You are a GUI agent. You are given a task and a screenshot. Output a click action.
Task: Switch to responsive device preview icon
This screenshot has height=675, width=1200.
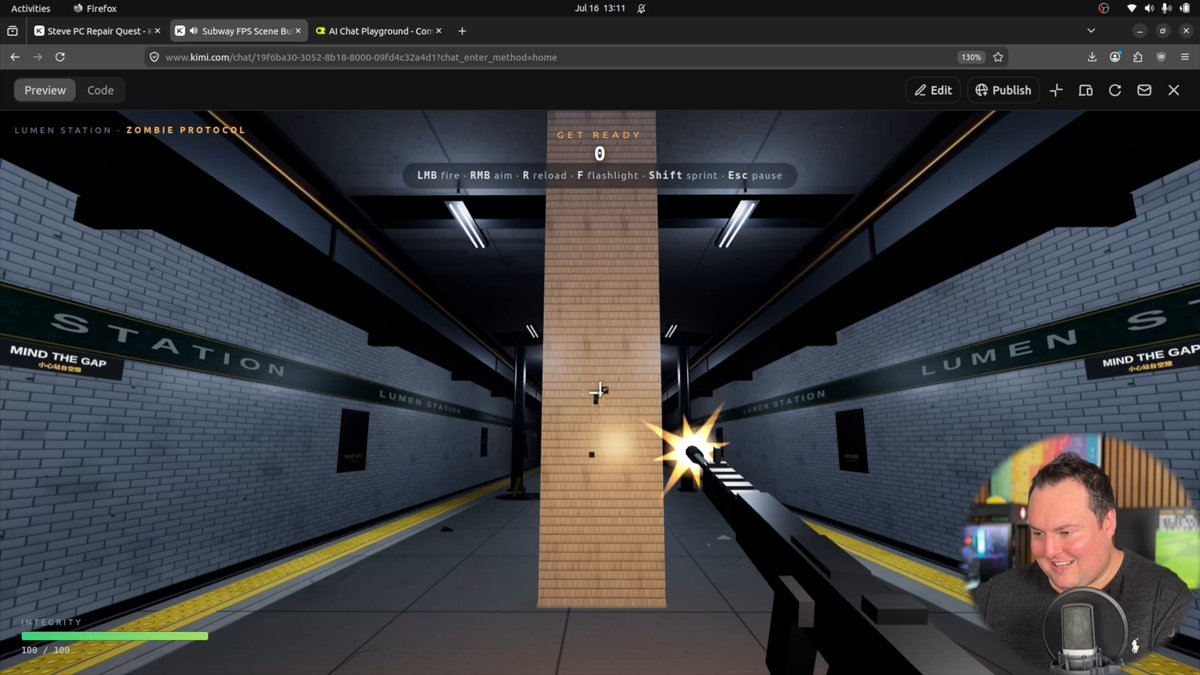click(1085, 90)
